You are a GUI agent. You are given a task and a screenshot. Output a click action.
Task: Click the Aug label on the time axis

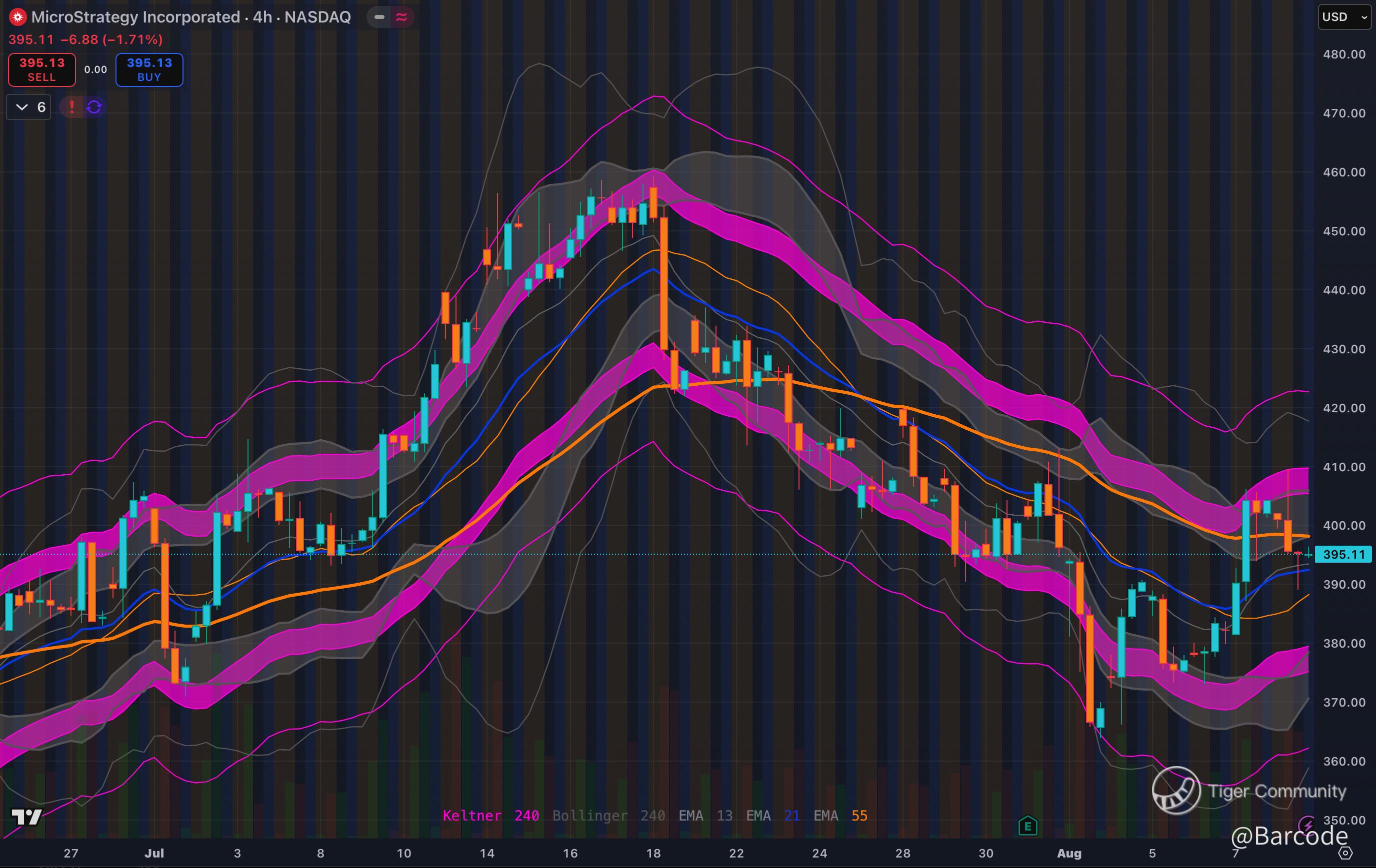[x=1068, y=853]
